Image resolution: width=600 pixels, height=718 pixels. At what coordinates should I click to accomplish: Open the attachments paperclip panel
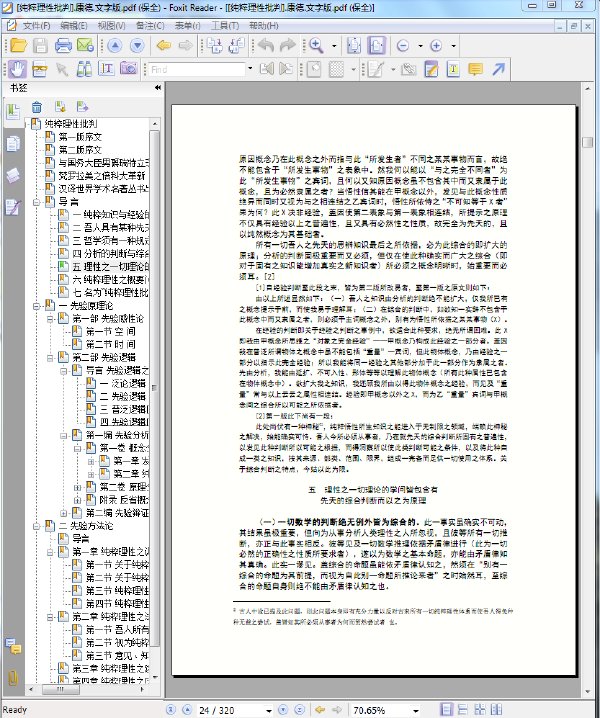tap(13, 677)
